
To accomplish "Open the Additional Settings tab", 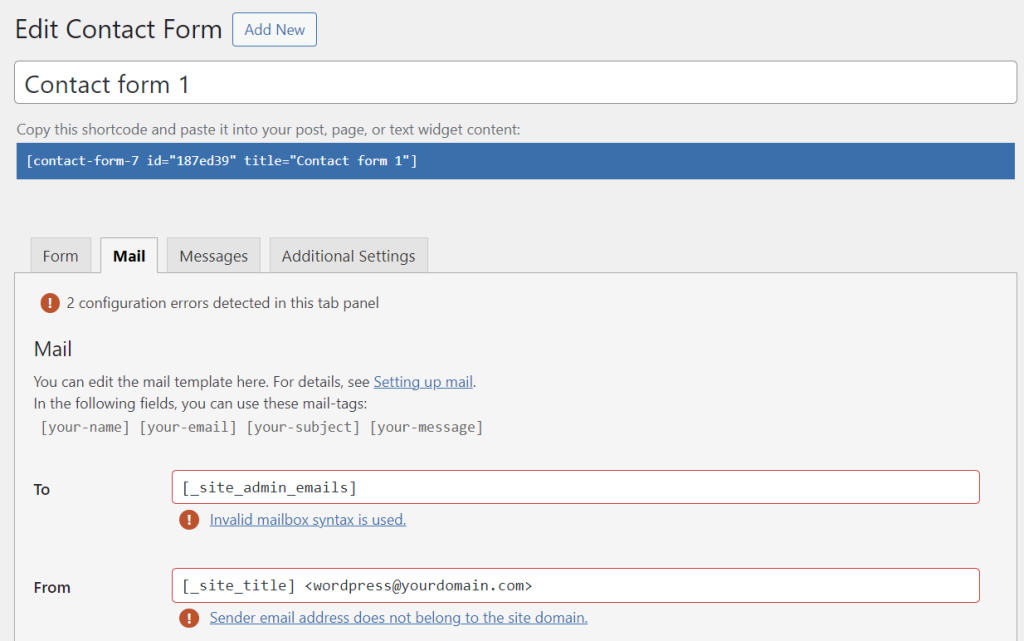I will tap(348, 255).
